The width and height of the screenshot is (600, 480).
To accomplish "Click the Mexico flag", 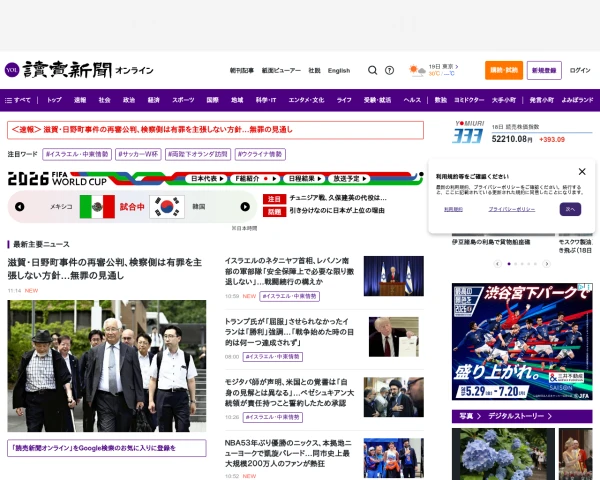I will click(97, 207).
